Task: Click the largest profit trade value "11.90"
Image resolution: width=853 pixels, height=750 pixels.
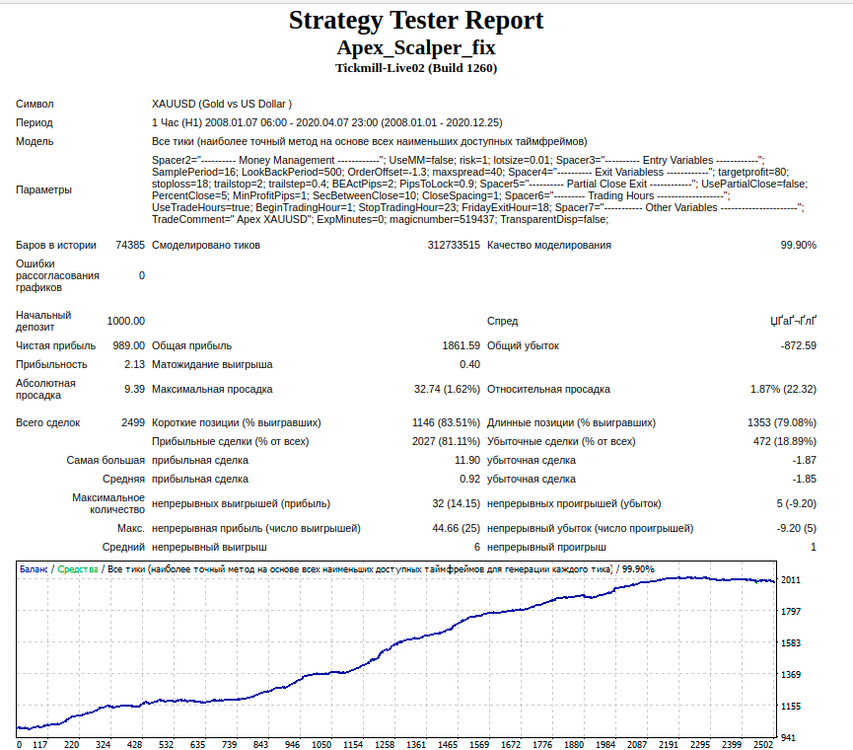Action: click(467, 461)
